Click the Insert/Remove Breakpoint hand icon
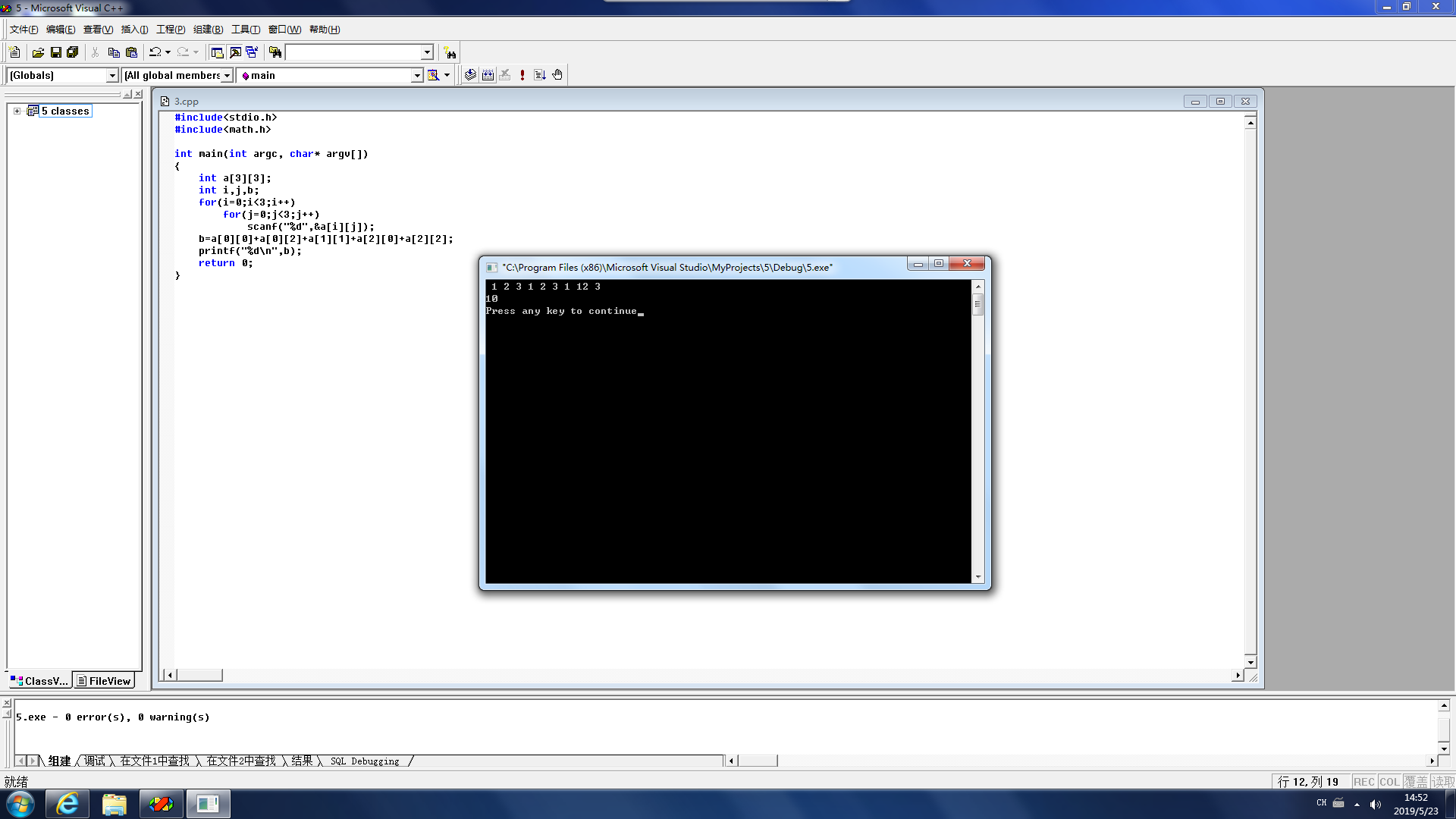This screenshot has width=1456, height=819. pyautogui.click(x=557, y=75)
